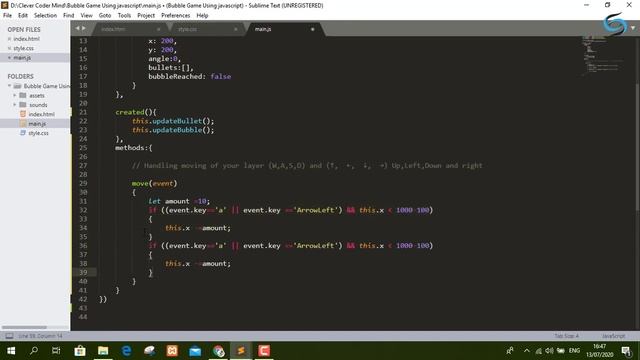Open the Help menu
This screenshot has width=640, height=360.
[x=202, y=16]
